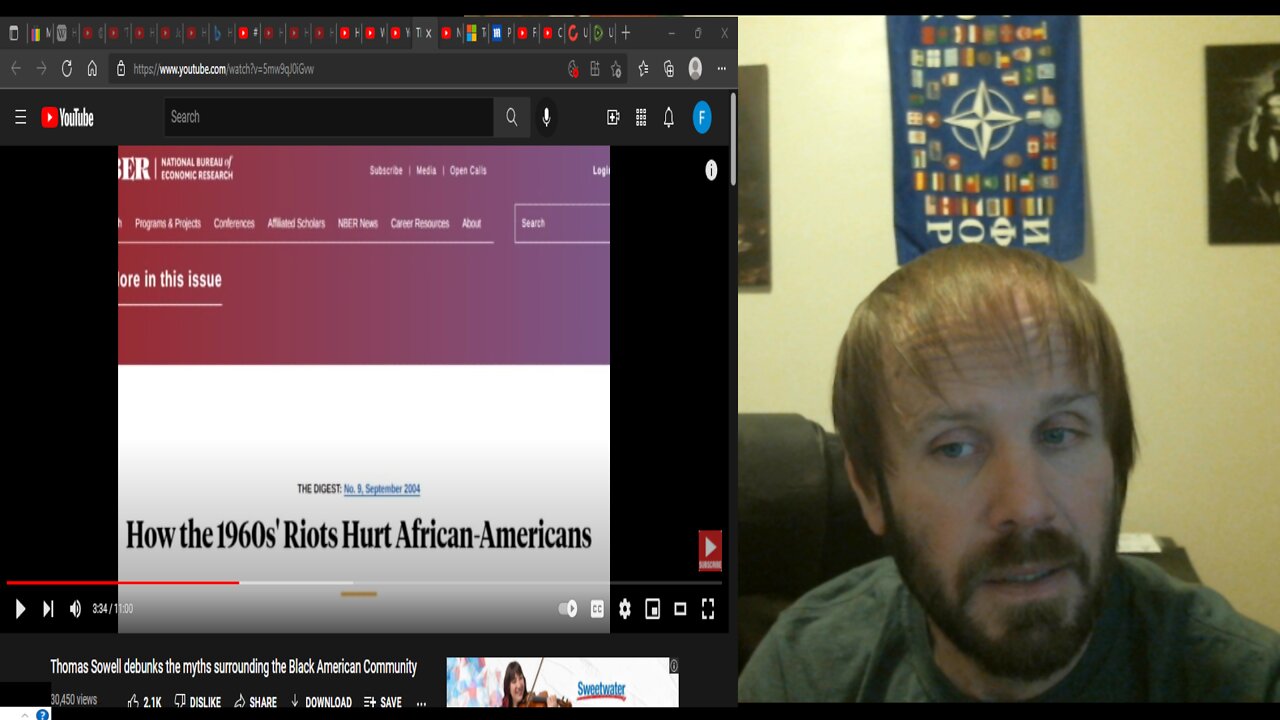Open the account avatar labeled F
The width and height of the screenshot is (1280, 720).
(703, 117)
